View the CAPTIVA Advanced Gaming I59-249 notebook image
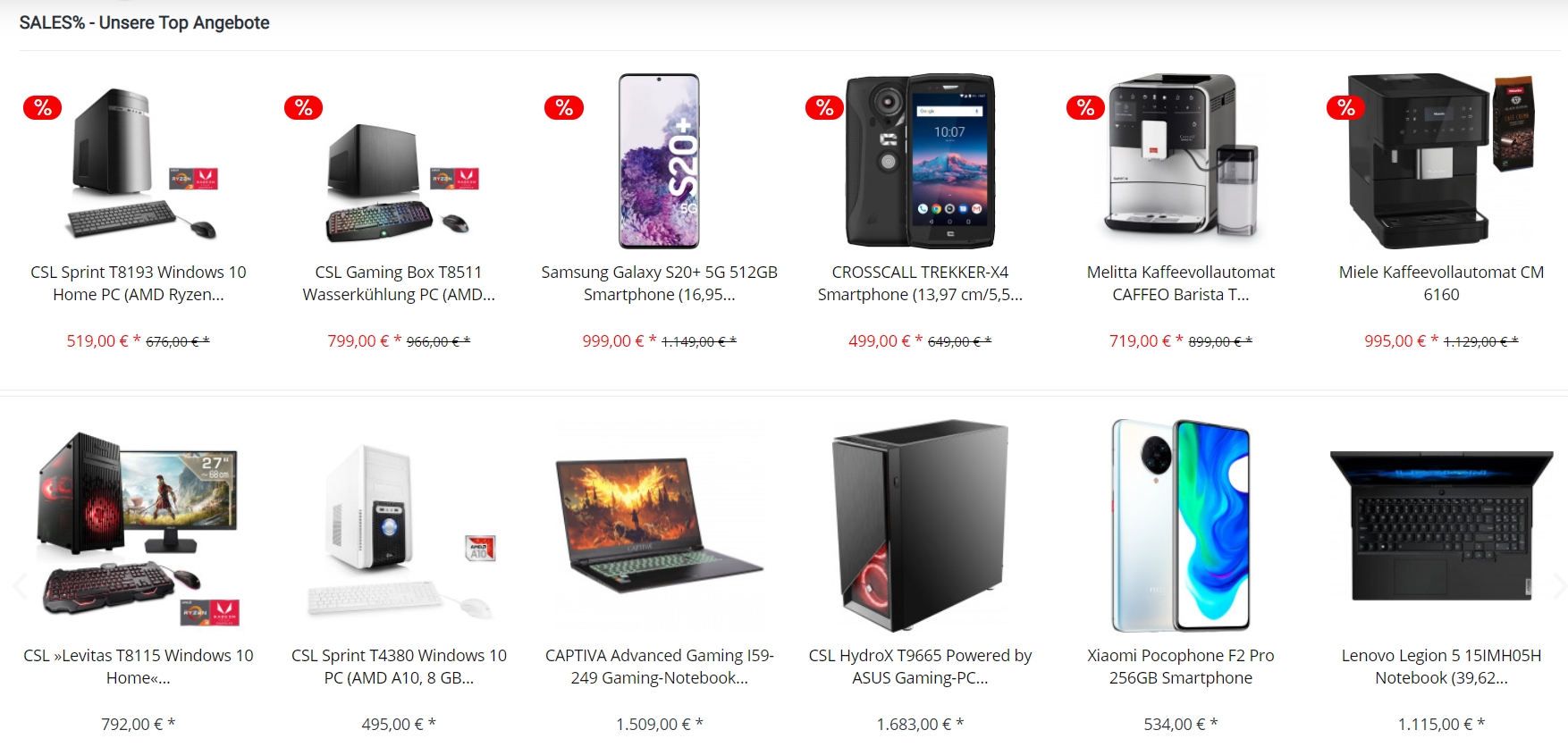The image size is (1568, 747). (660, 525)
